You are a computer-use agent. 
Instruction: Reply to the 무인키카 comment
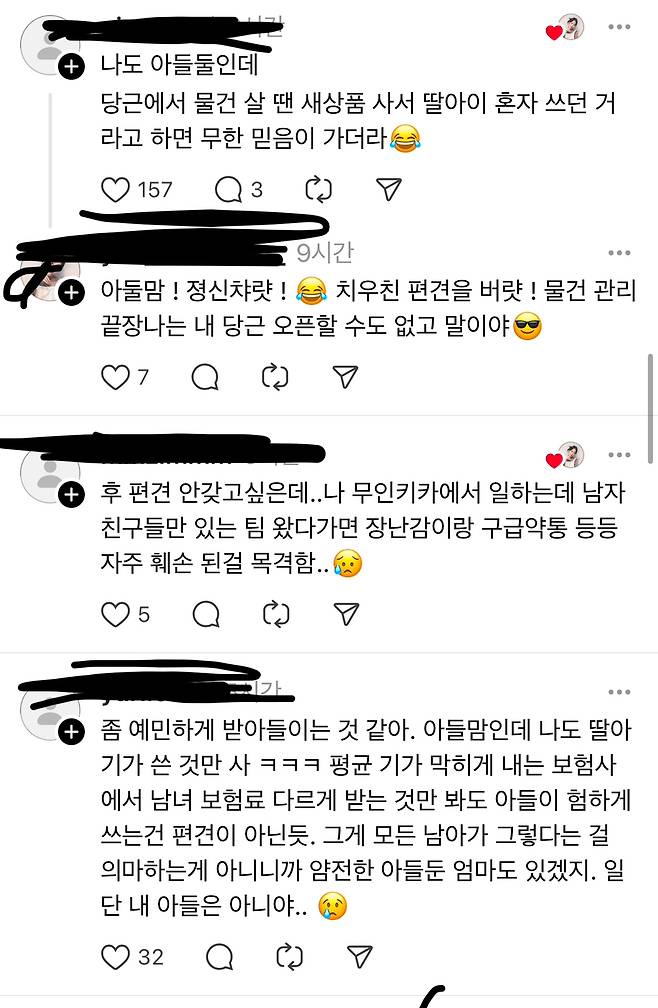click(206, 614)
